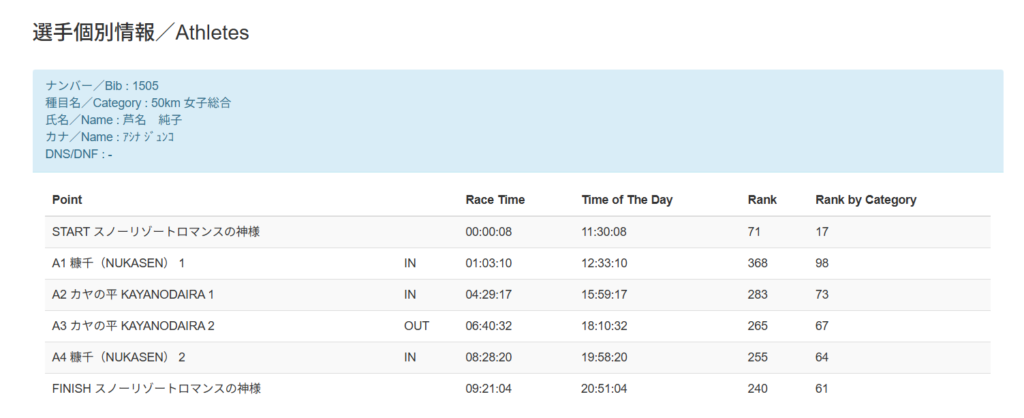
Task: Click the Rank column header
Action: coord(762,200)
